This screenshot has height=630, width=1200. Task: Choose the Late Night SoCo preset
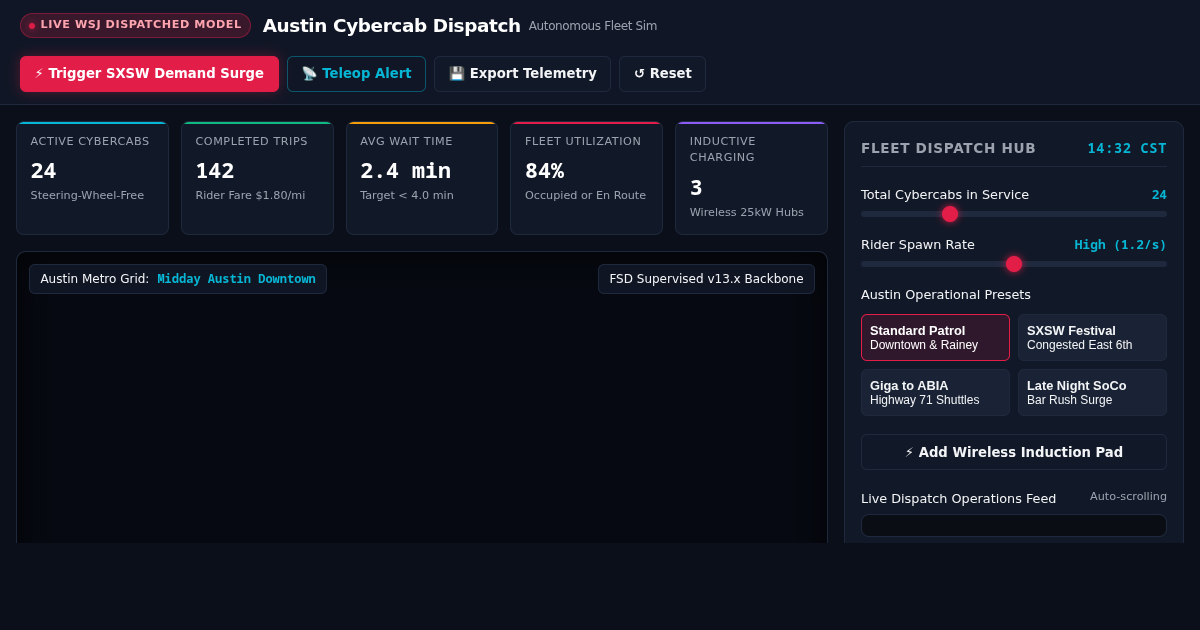(1092, 393)
